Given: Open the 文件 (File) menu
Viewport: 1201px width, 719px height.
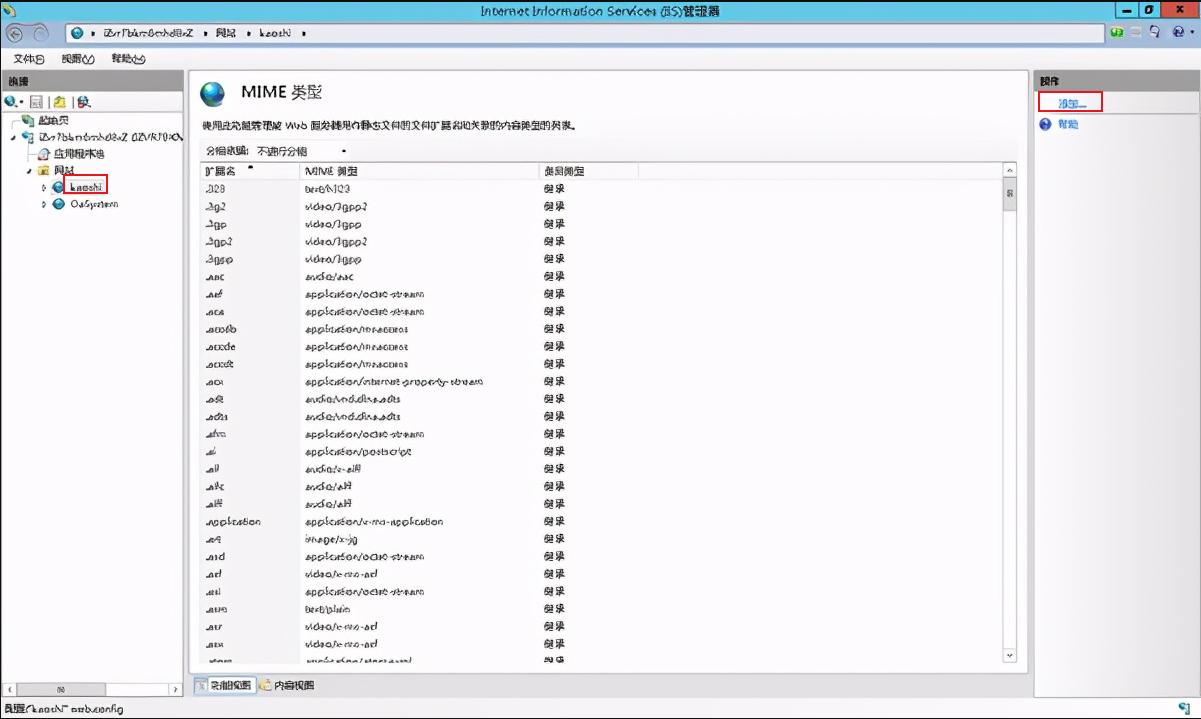Looking at the screenshot, I should coord(28,59).
